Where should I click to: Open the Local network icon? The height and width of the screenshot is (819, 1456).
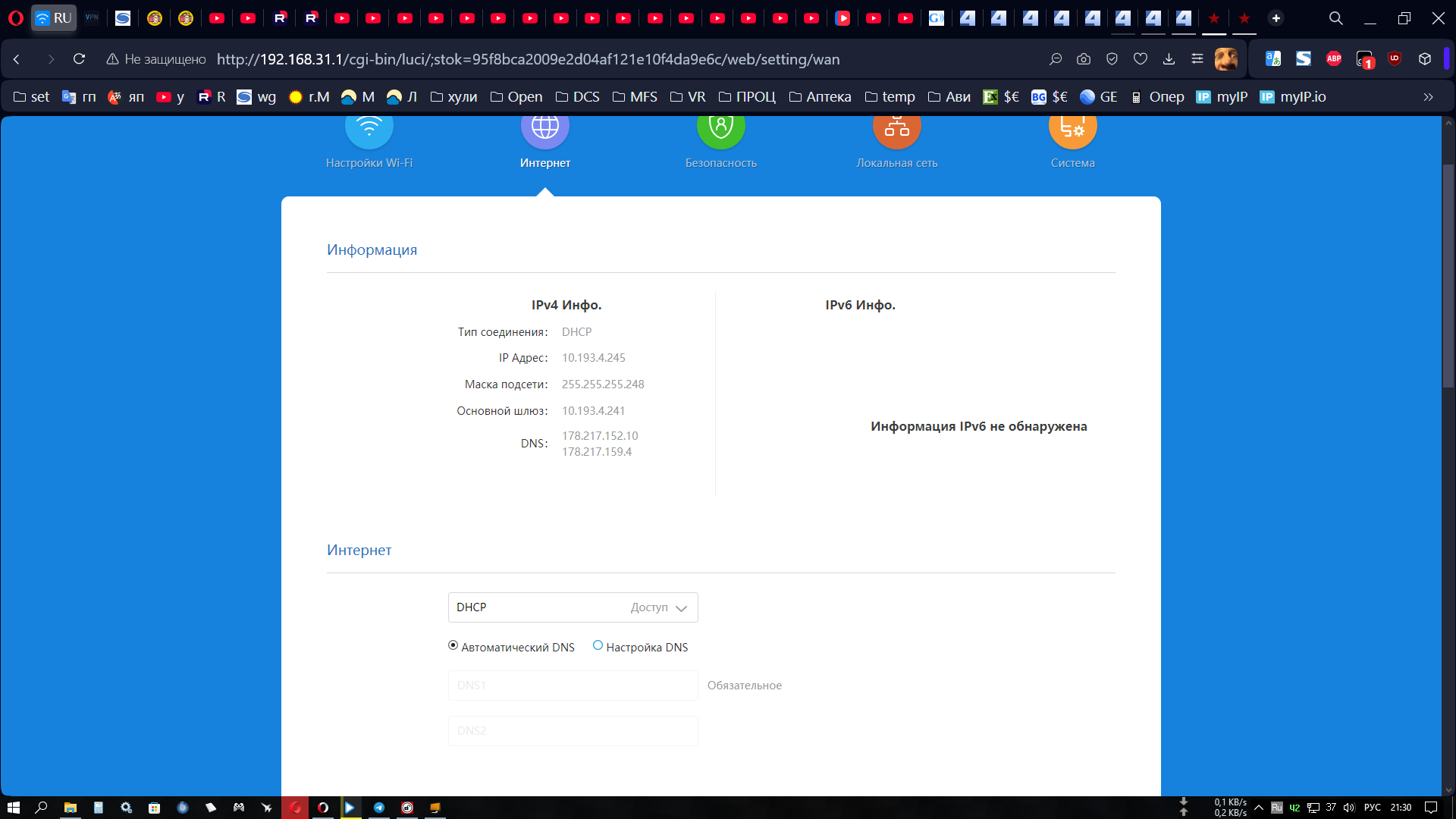click(896, 129)
